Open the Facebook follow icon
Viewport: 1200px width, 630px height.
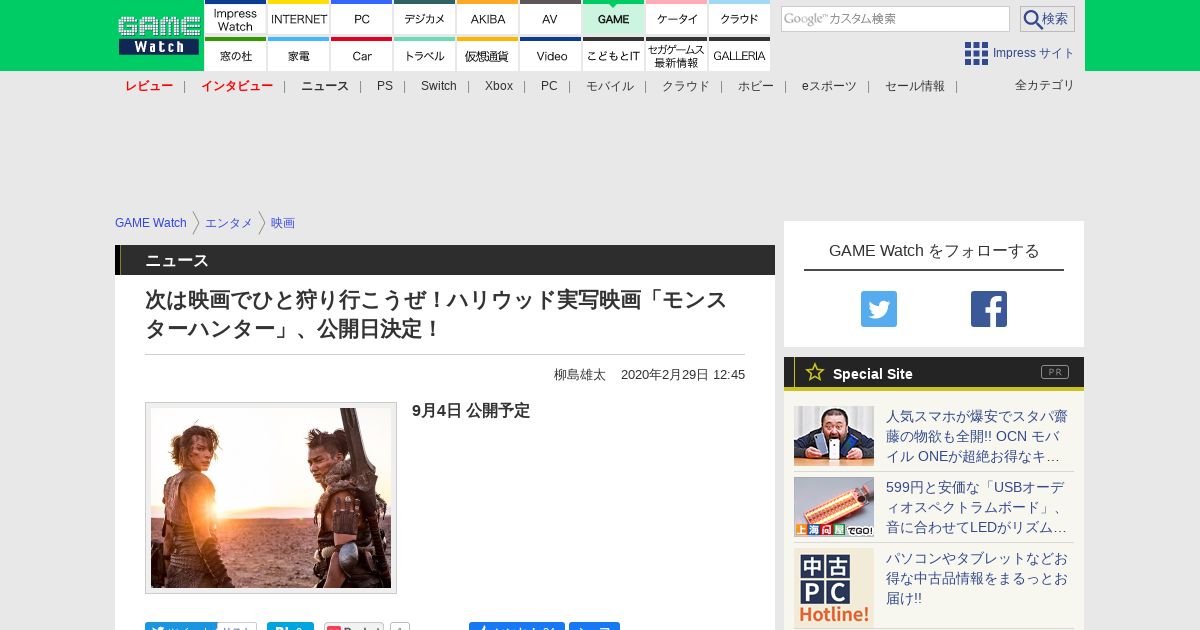point(989,309)
